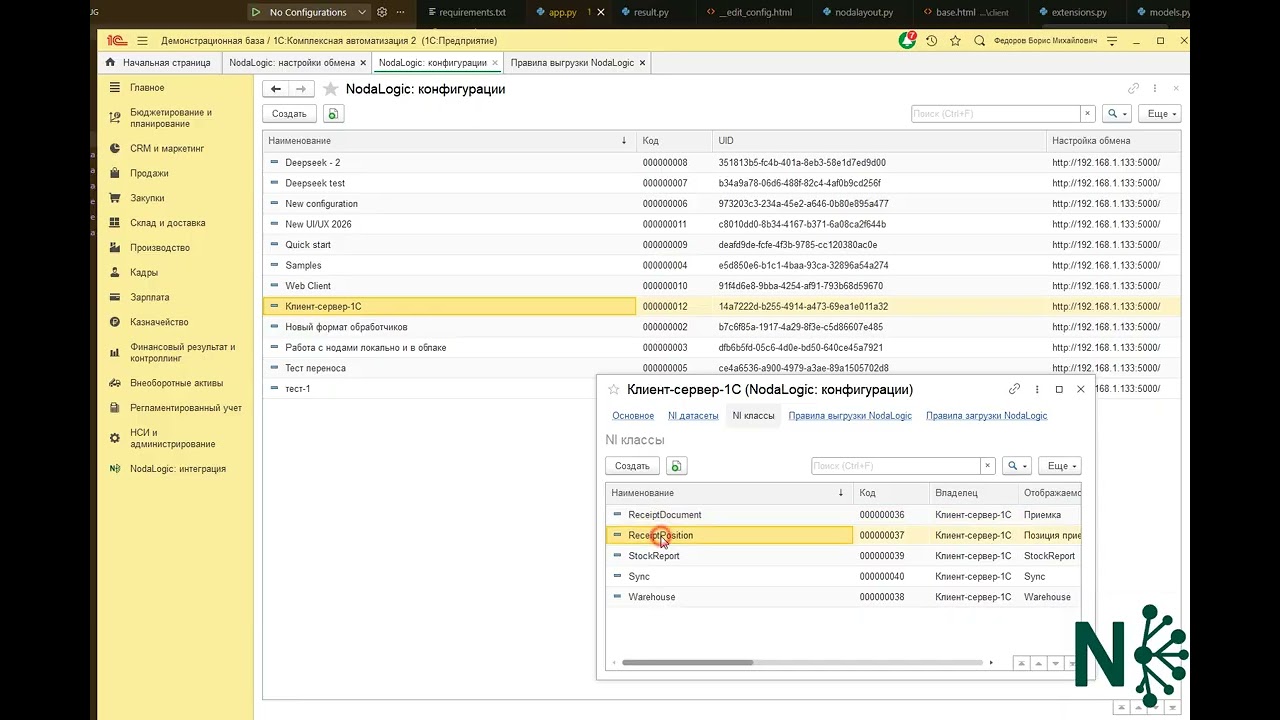Switch to Начальная страница tab
The image size is (1280, 720).
(160, 62)
